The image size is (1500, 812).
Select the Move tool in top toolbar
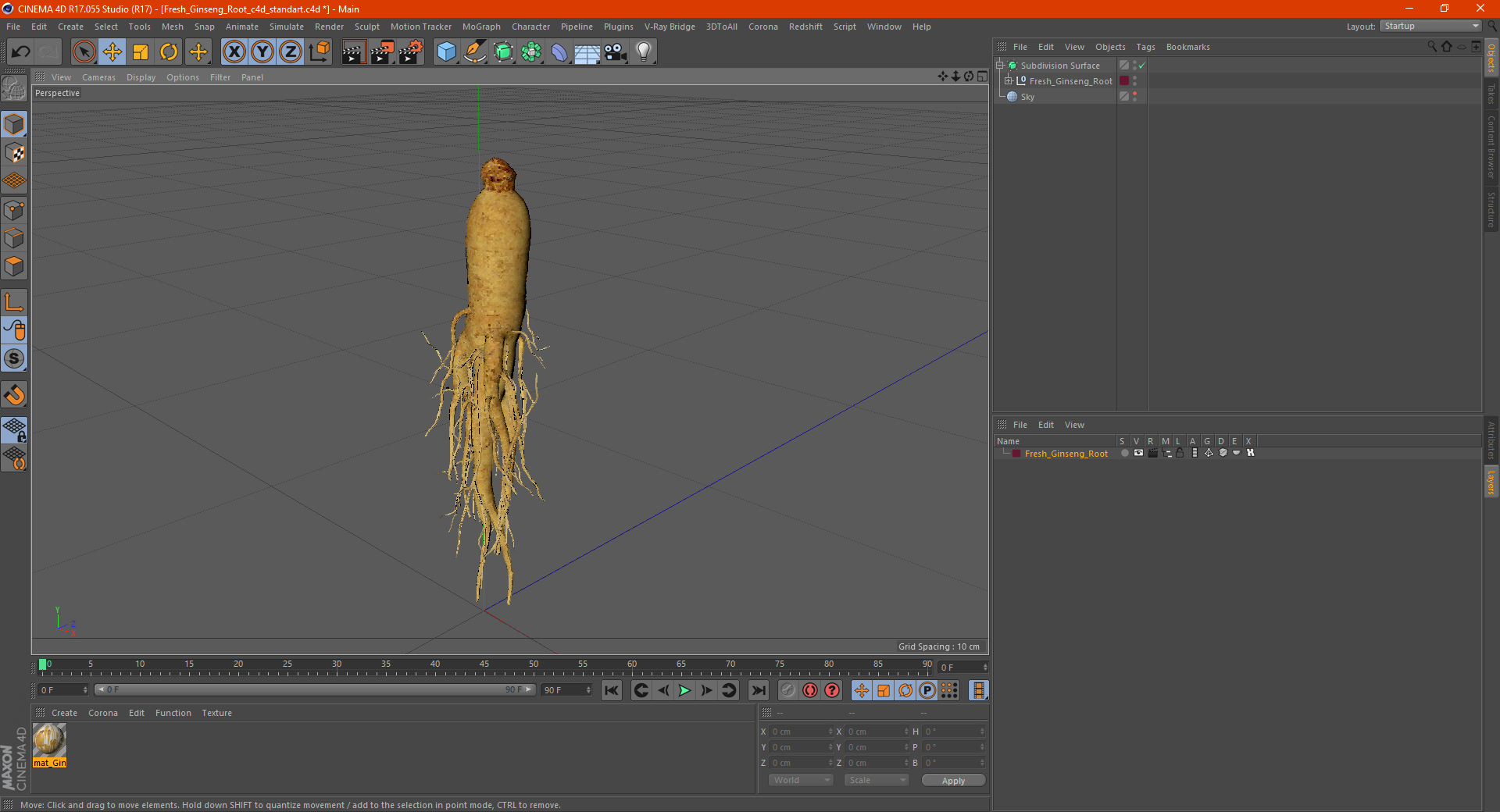point(112,52)
